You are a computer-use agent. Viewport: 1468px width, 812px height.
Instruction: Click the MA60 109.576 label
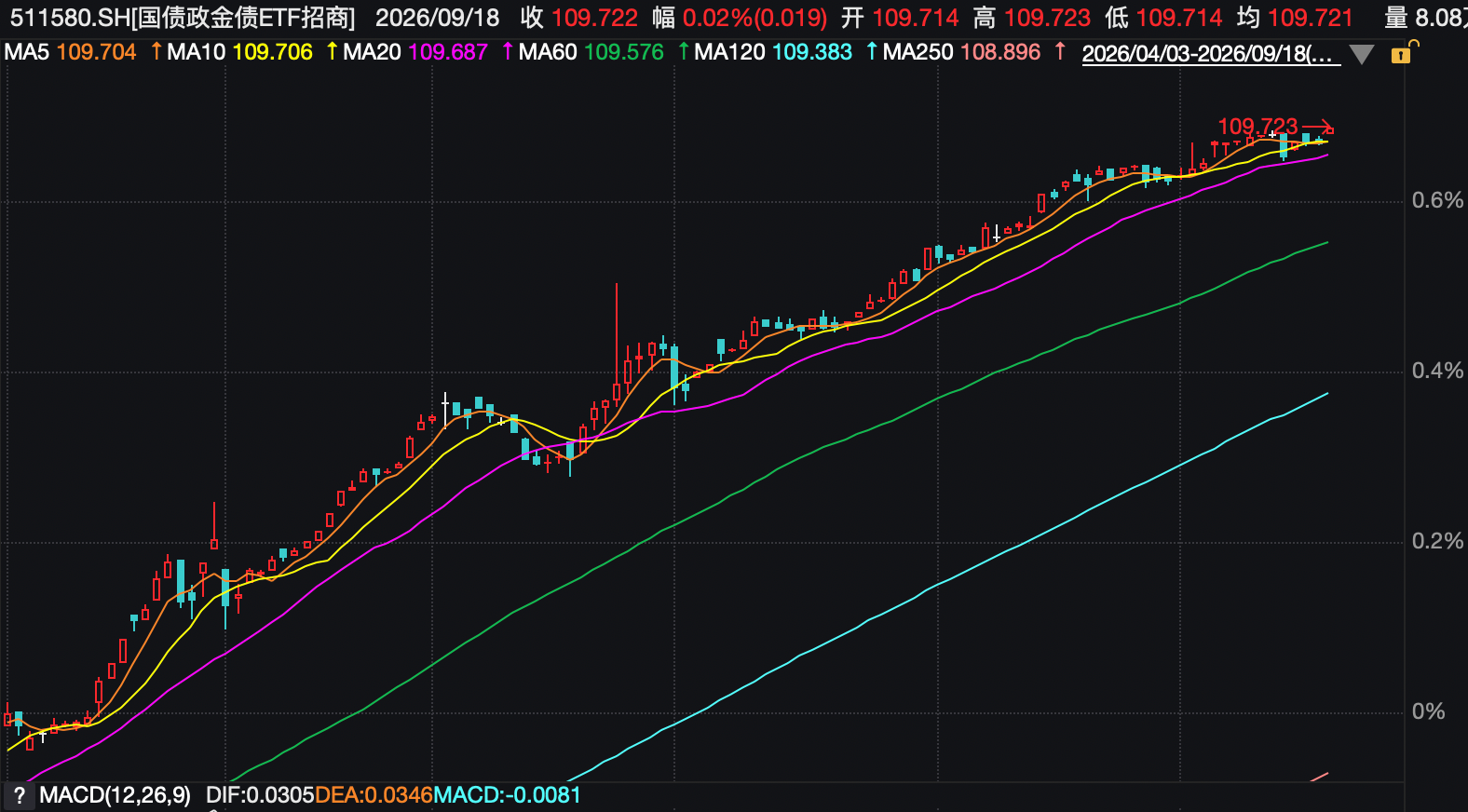(591, 52)
